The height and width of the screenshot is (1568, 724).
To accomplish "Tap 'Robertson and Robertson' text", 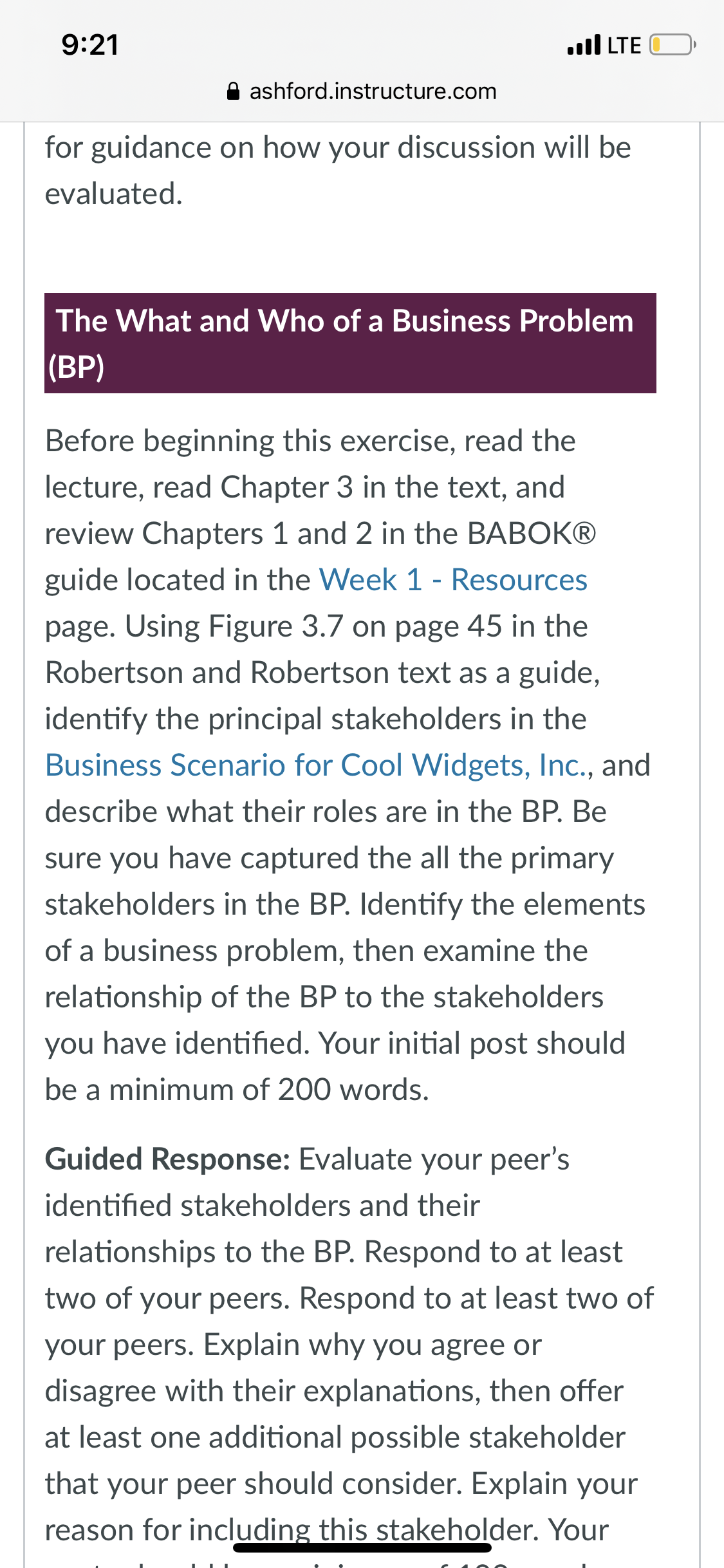I will 217,673.
